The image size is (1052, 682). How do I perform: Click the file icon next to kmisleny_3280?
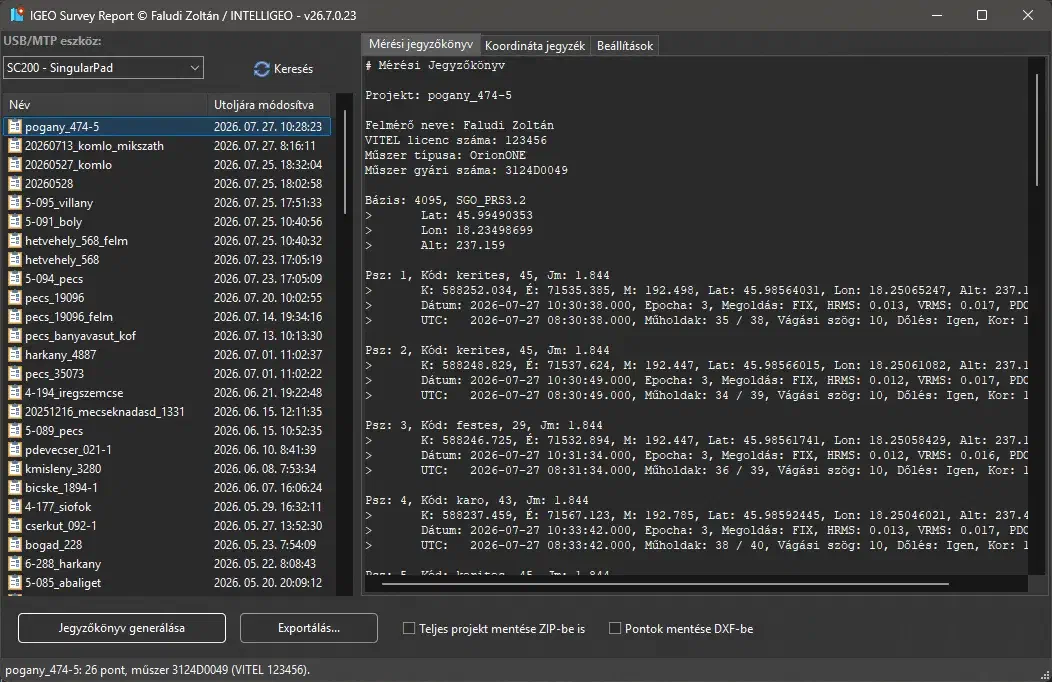15,469
